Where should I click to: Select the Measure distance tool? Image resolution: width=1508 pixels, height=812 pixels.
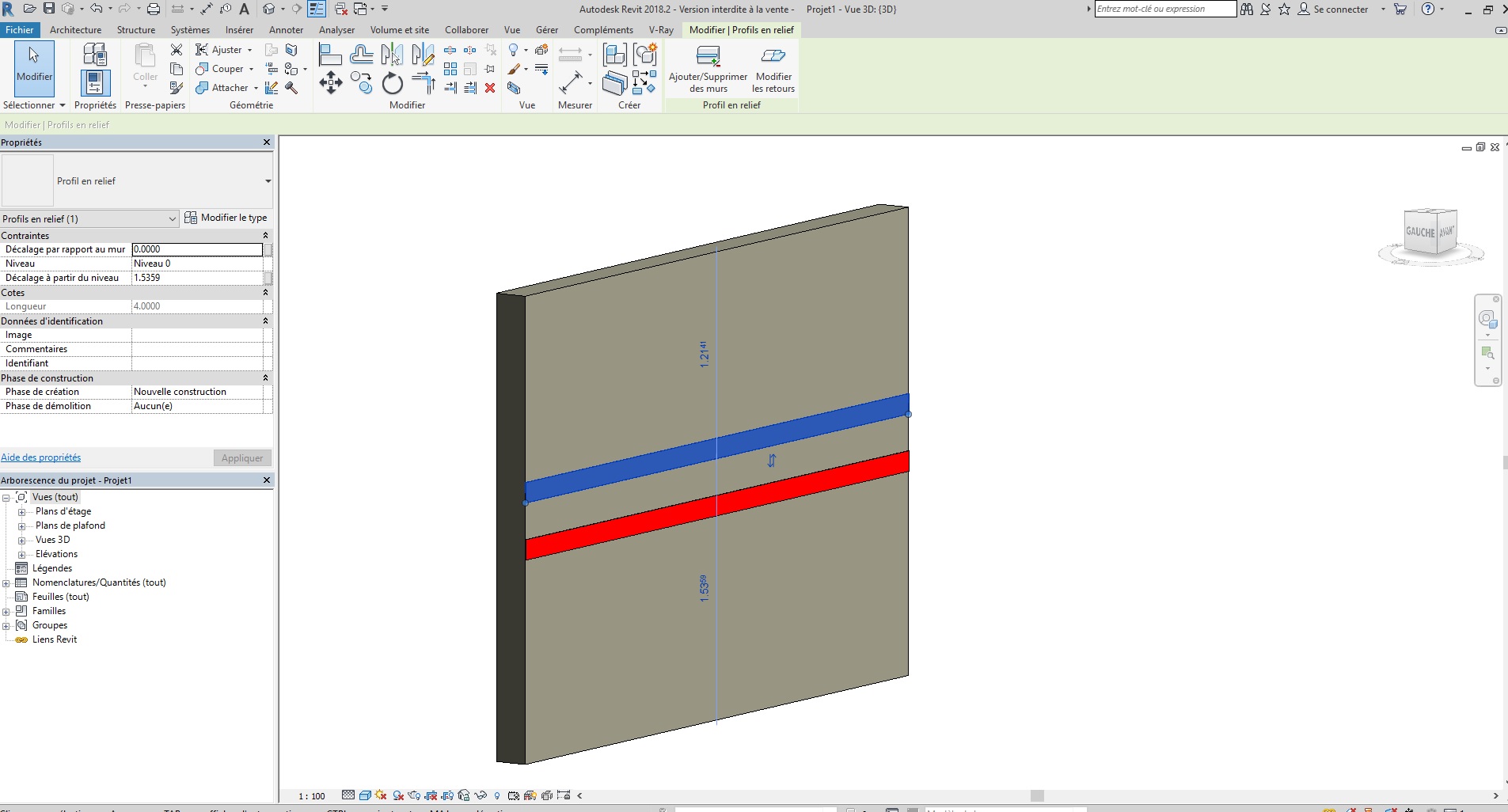click(x=571, y=83)
